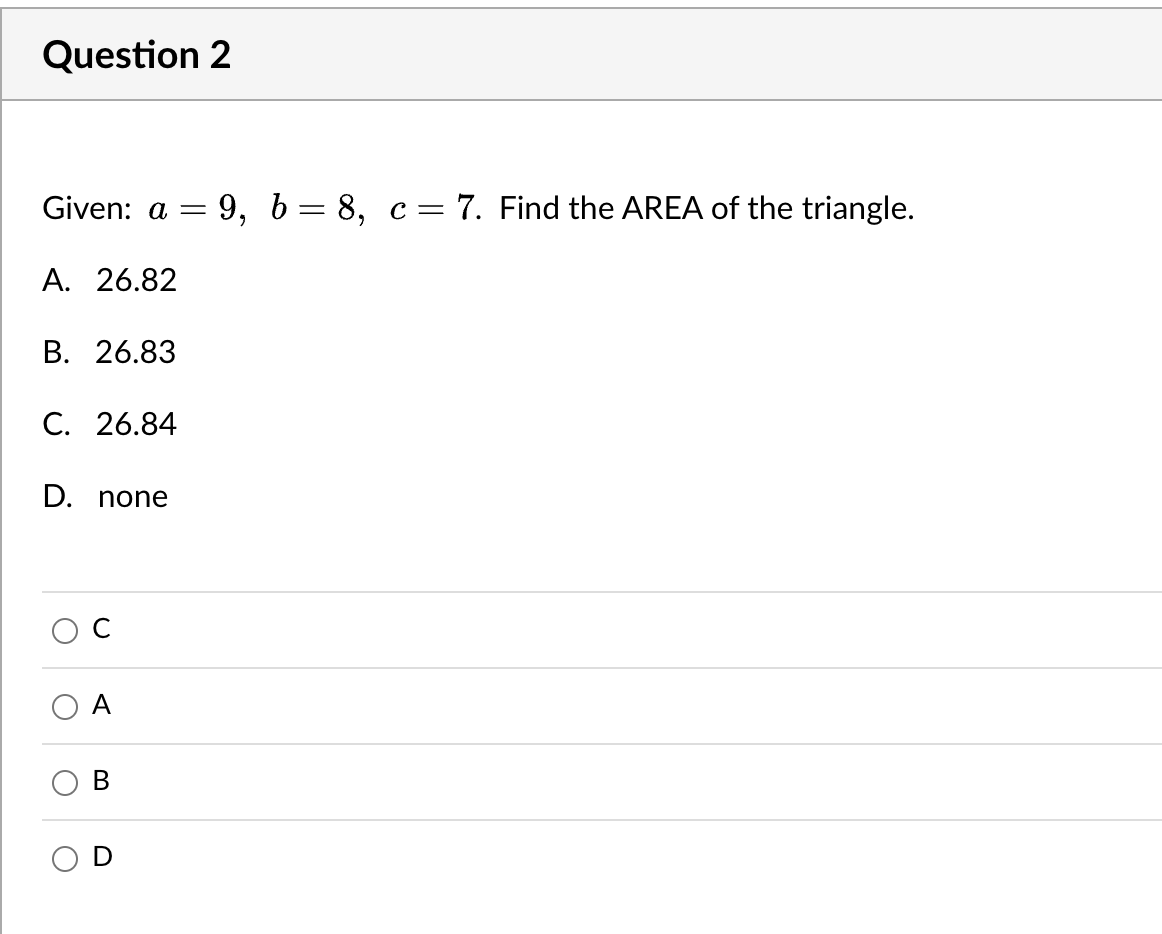Click answer choice B. 26.83
Screen dimensions: 1162x934
tap(110, 352)
